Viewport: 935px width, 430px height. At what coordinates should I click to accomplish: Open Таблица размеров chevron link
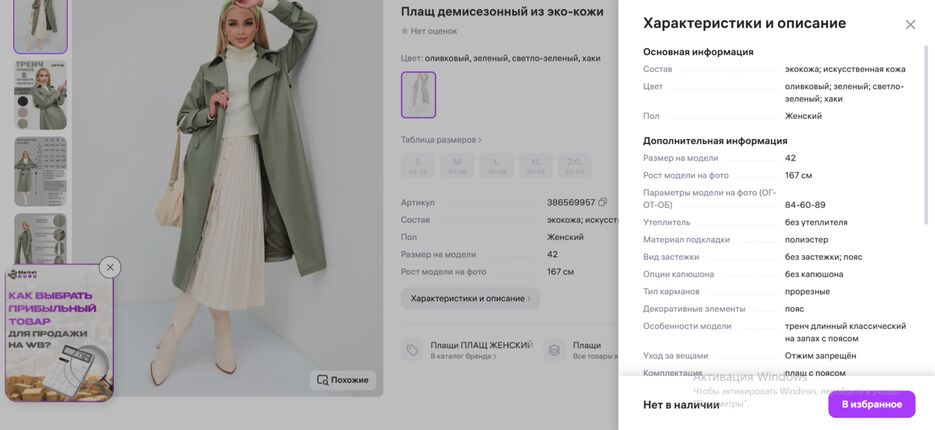(441, 140)
